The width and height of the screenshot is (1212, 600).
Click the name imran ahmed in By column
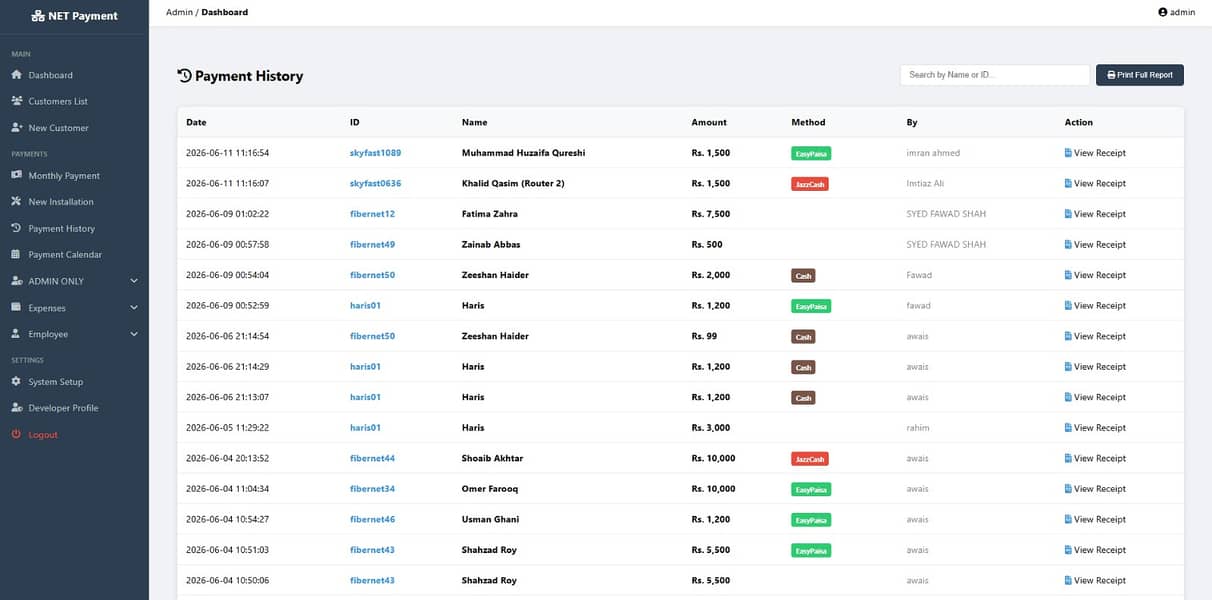[x=933, y=153]
